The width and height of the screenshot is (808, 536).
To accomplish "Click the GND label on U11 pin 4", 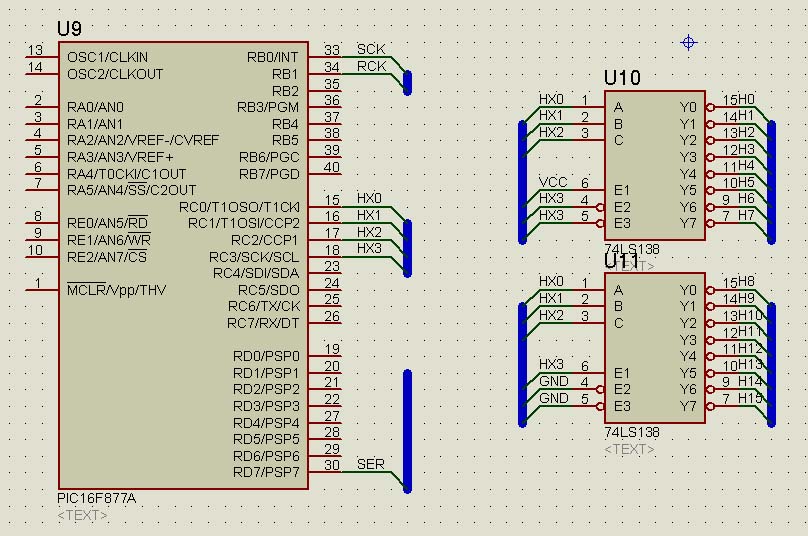I will (553, 381).
